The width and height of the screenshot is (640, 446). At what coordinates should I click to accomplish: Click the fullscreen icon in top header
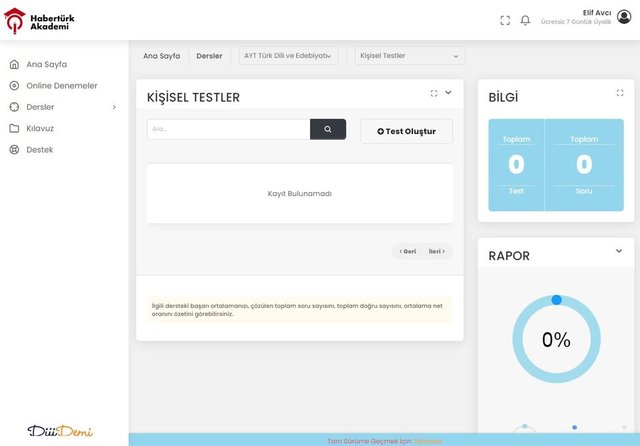click(505, 20)
